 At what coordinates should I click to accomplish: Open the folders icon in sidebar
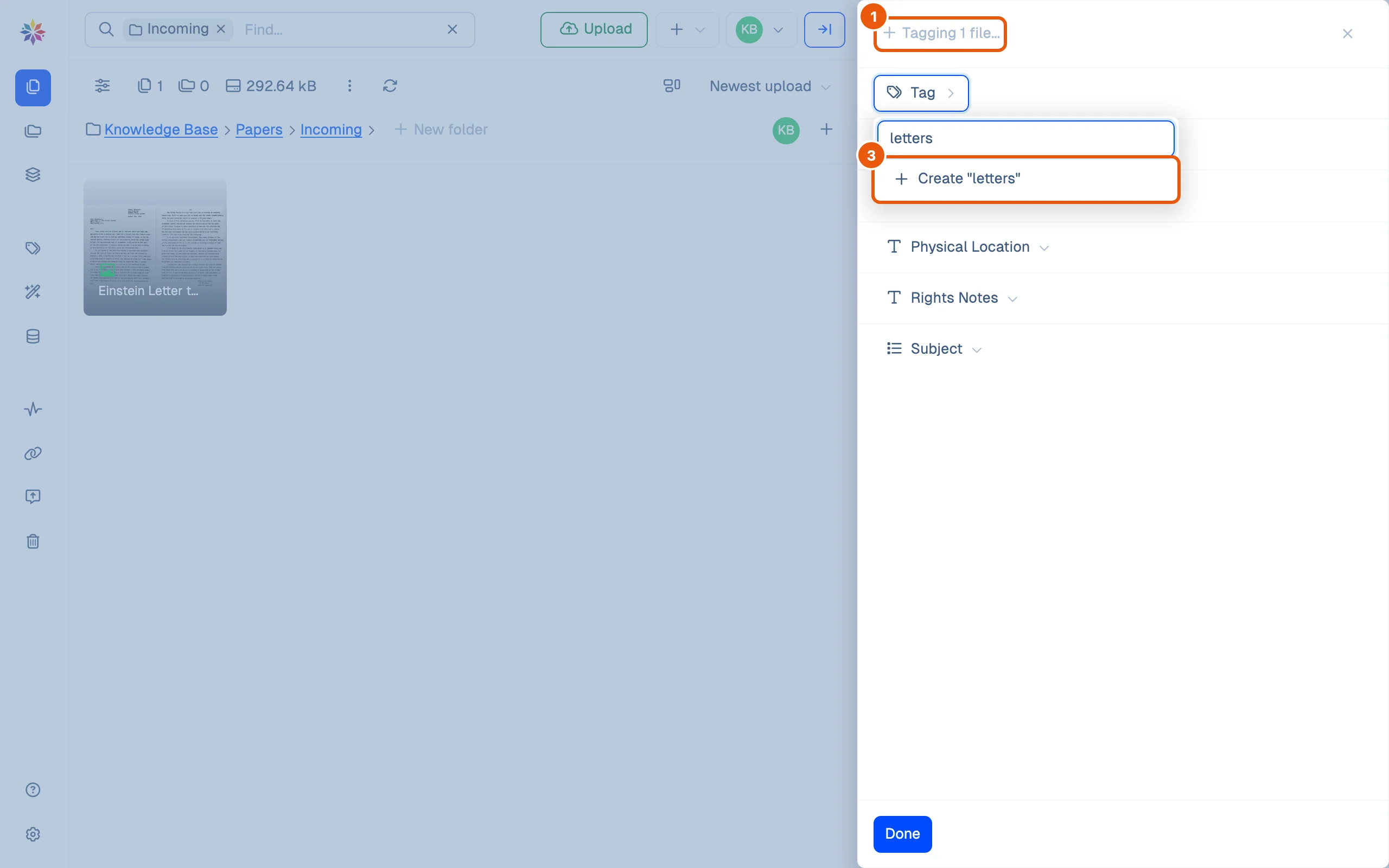pos(33,131)
